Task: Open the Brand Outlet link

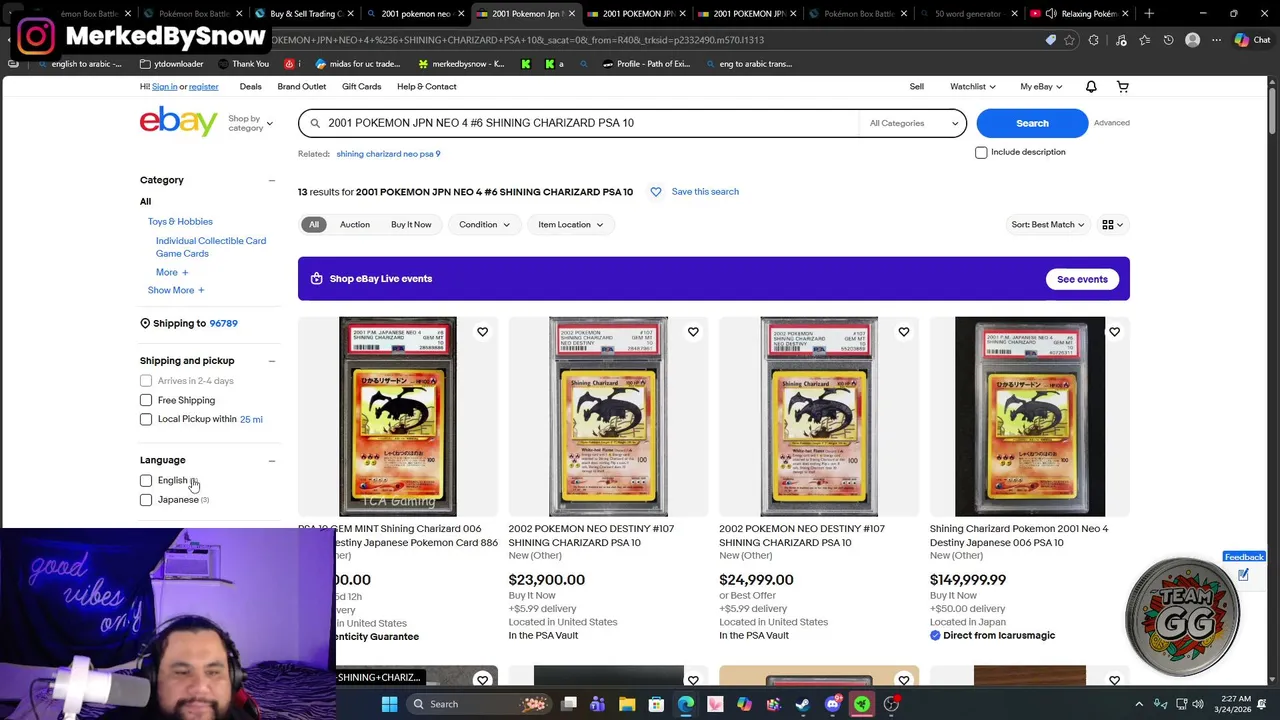Action: (302, 87)
